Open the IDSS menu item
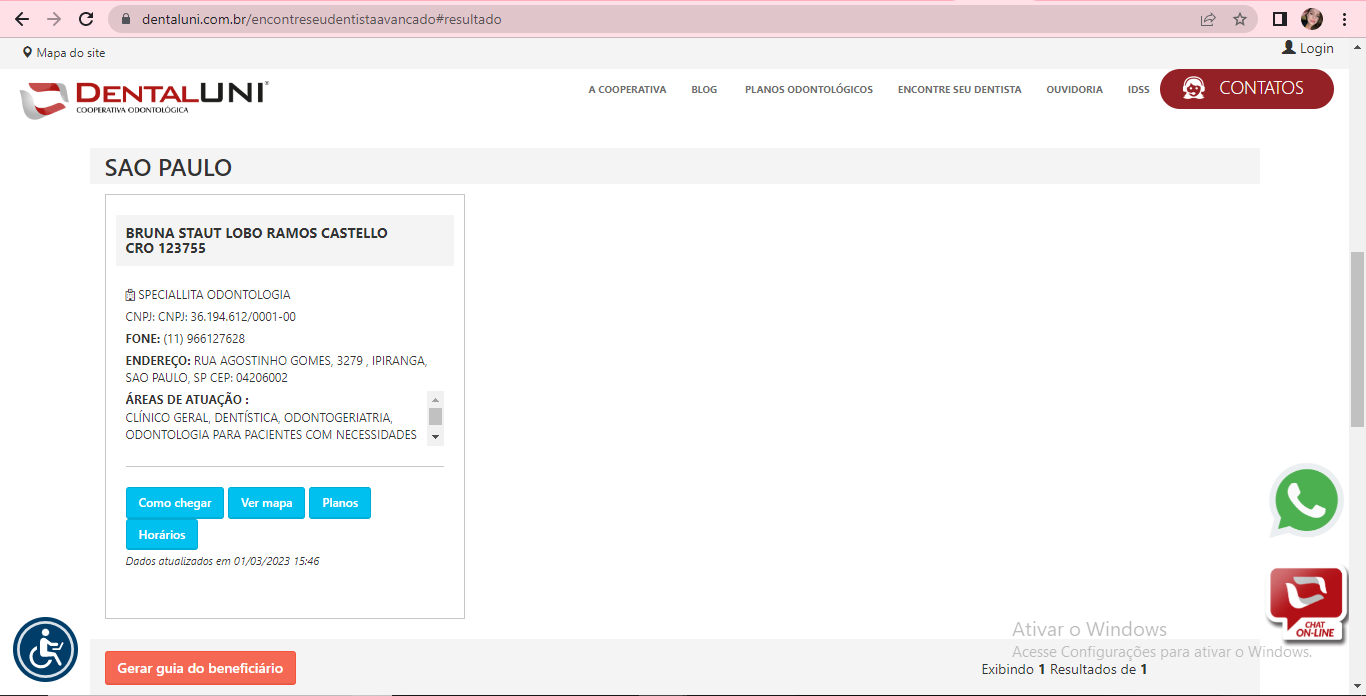This screenshot has height=696, width=1366. 1139,89
